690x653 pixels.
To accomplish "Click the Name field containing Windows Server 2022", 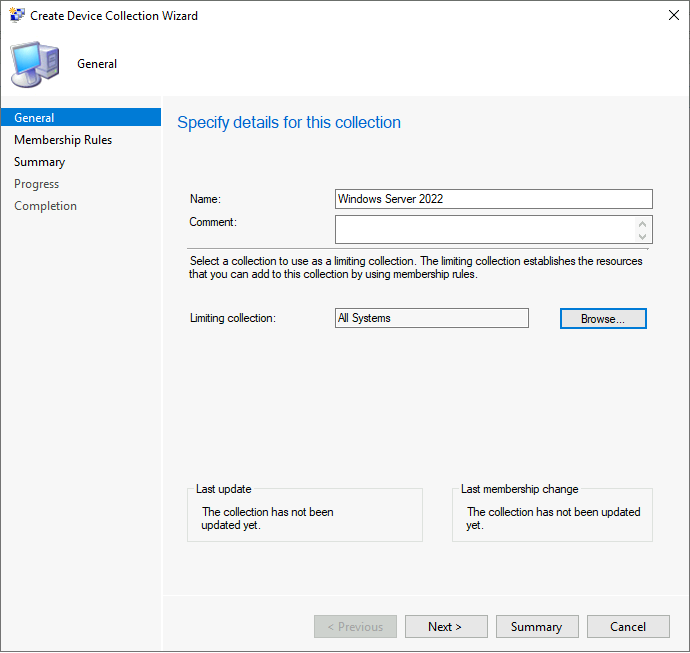I will tap(494, 199).
